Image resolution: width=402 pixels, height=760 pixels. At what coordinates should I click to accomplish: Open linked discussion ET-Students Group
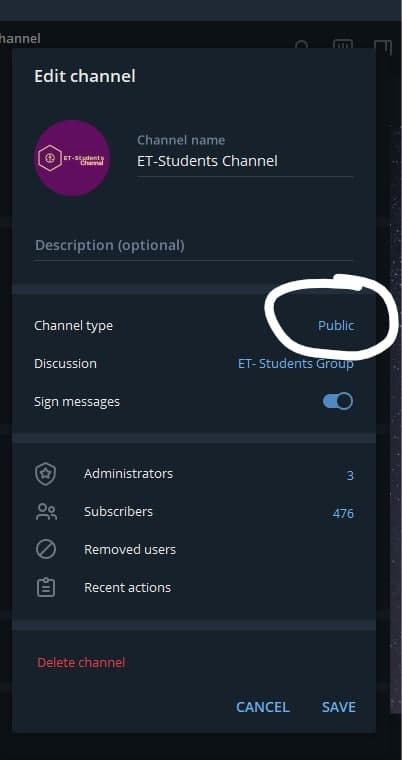point(295,364)
